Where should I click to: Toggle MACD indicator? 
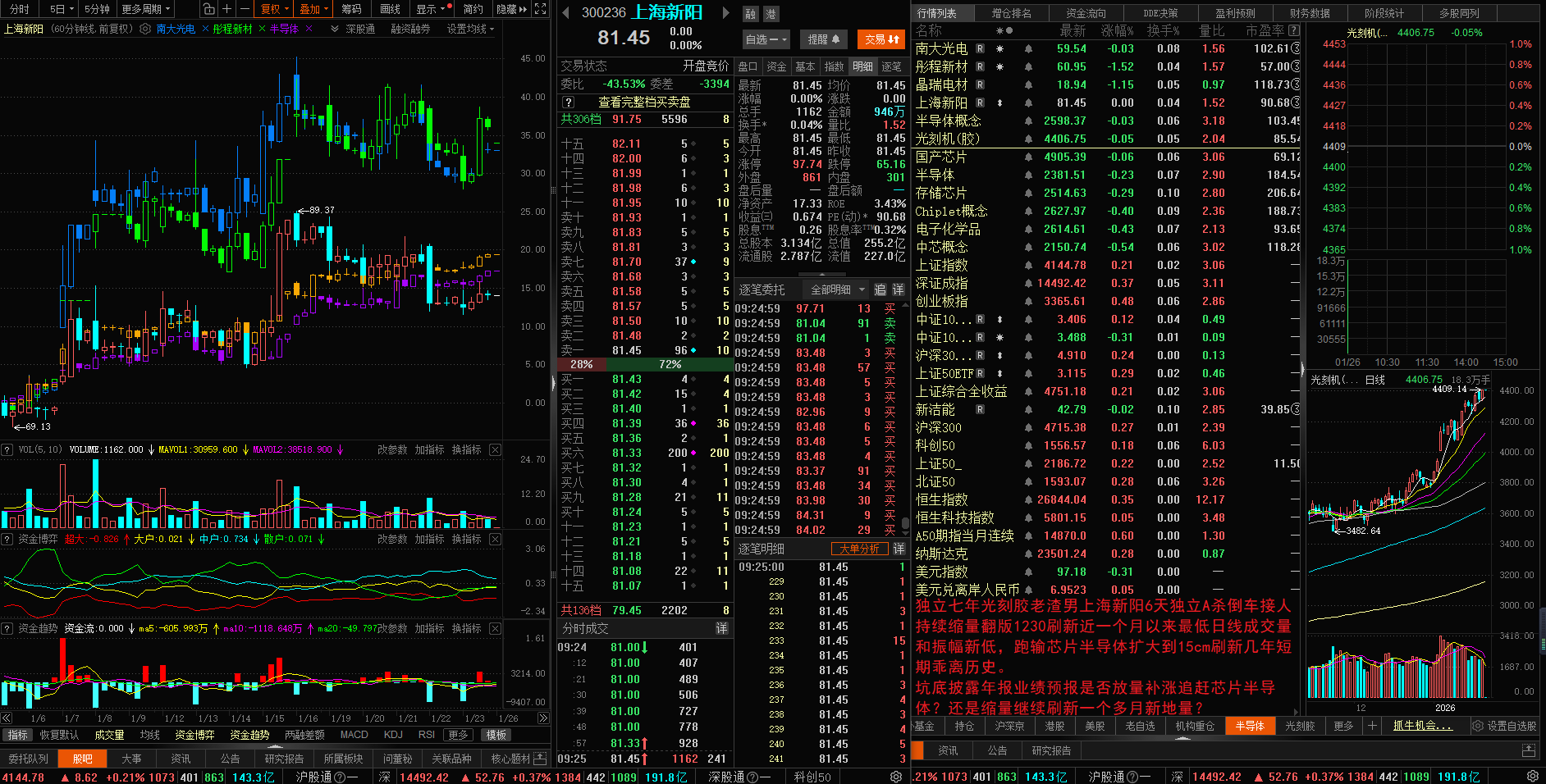[x=354, y=735]
